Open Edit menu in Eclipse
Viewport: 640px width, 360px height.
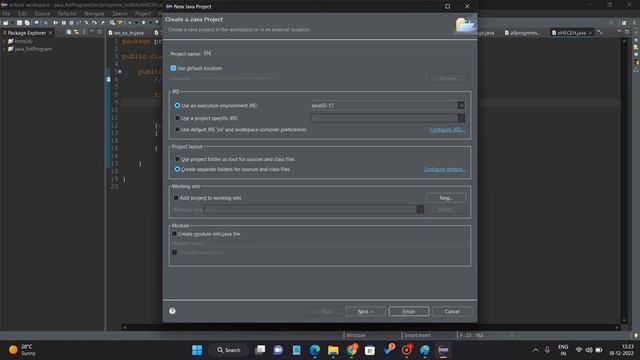[x=22, y=13]
